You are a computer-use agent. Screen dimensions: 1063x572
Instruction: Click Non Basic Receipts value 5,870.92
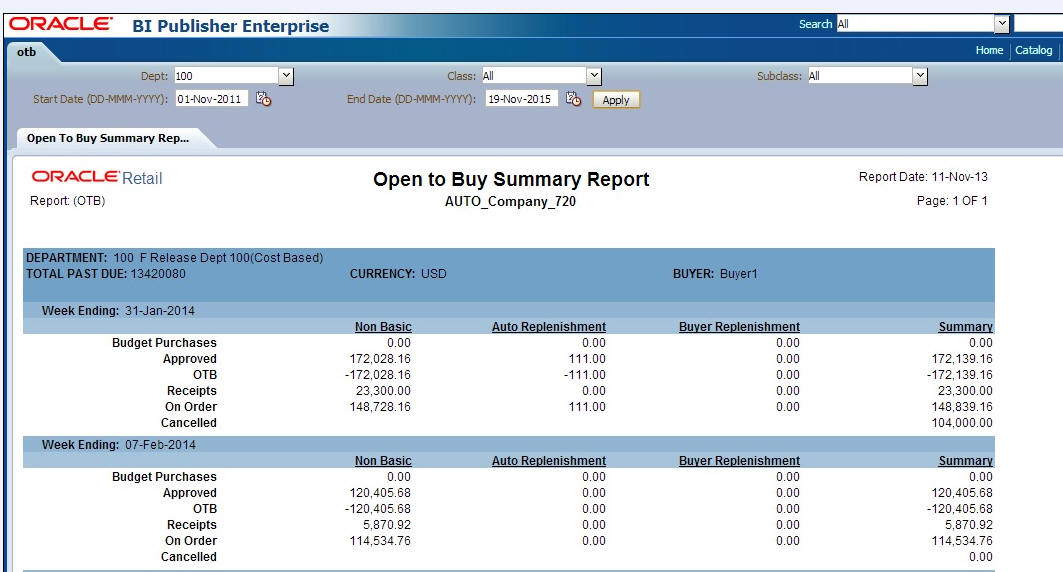click(386, 525)
